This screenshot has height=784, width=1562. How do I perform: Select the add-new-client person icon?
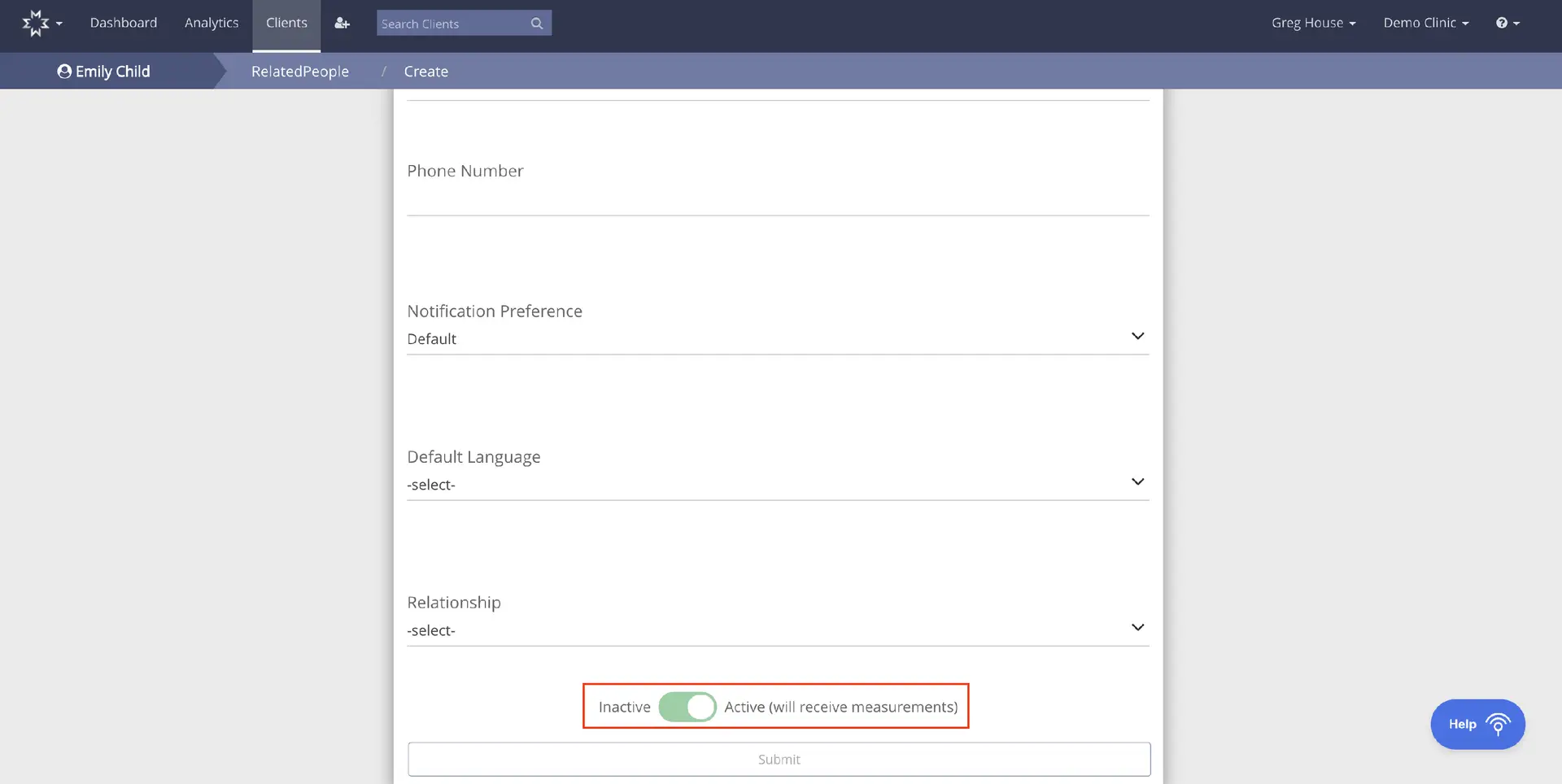point(342,23)
